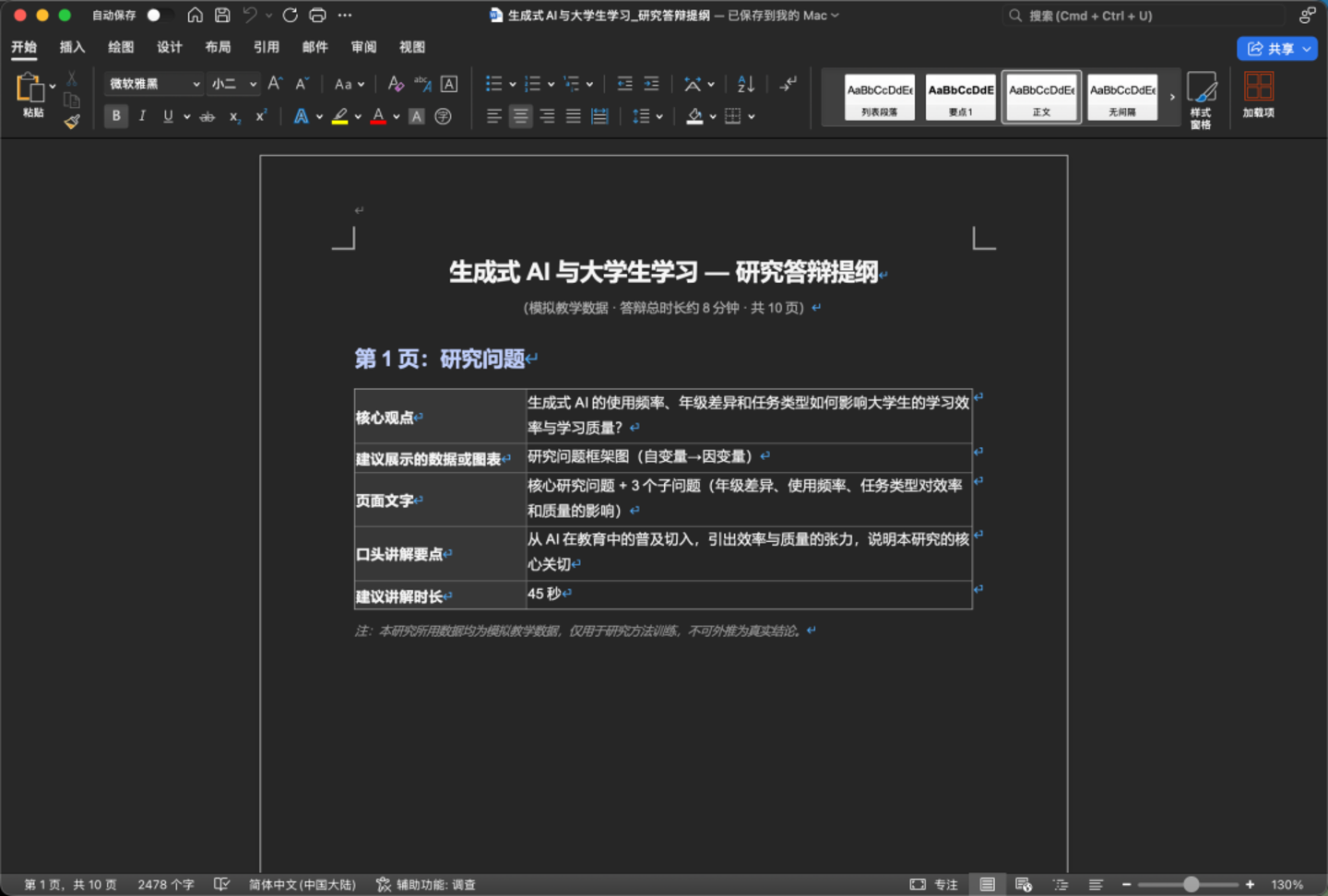
Task: Click the Phonetic Guide icon
Action: click(x=422, y=84)
